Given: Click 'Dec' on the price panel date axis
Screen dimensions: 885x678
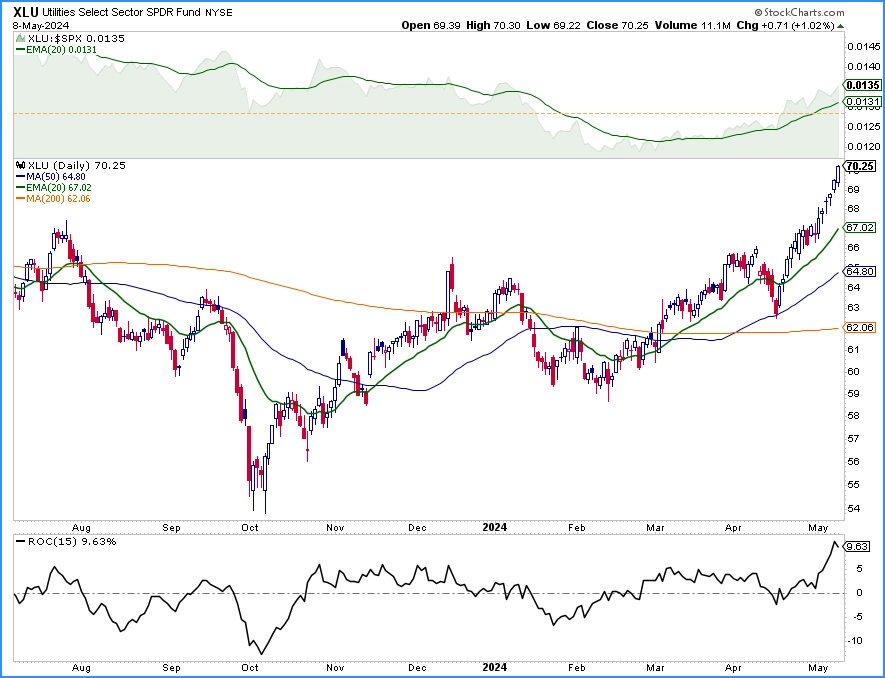Looking at the screenshot, I should click(417, 528).
